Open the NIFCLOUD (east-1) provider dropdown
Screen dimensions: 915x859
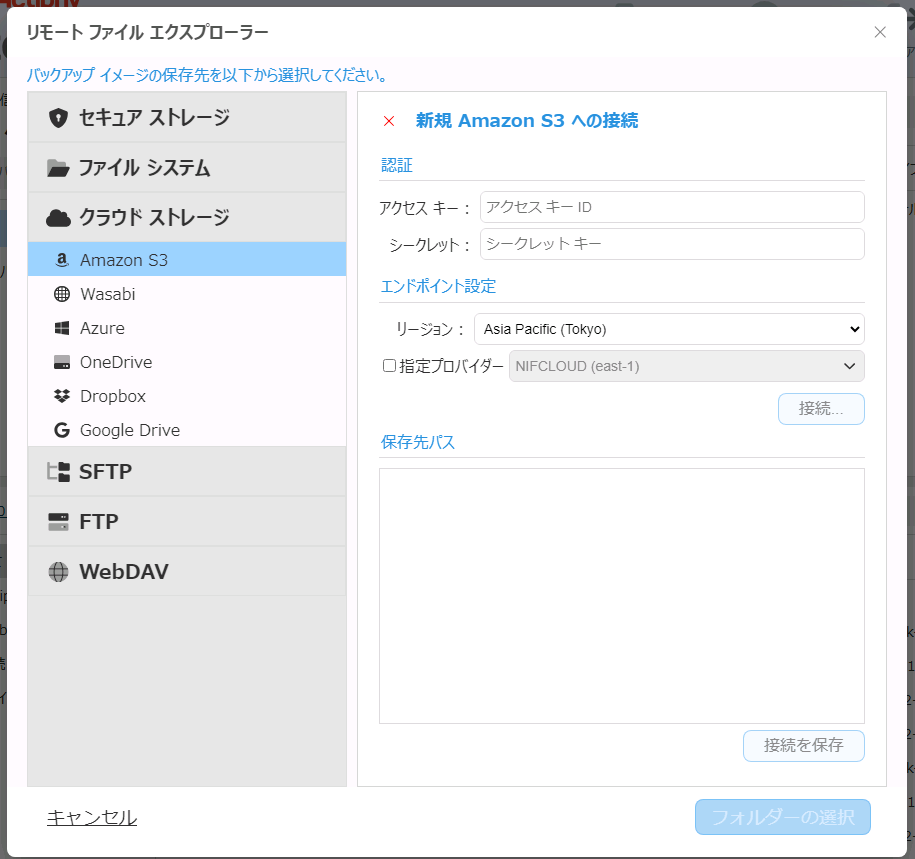pyautogui.click(x=686, y=366)
